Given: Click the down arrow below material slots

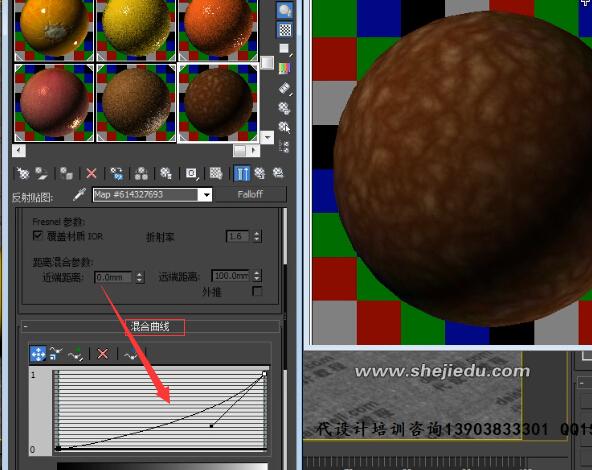Looking at the screenshot, I should click(267, 137).
